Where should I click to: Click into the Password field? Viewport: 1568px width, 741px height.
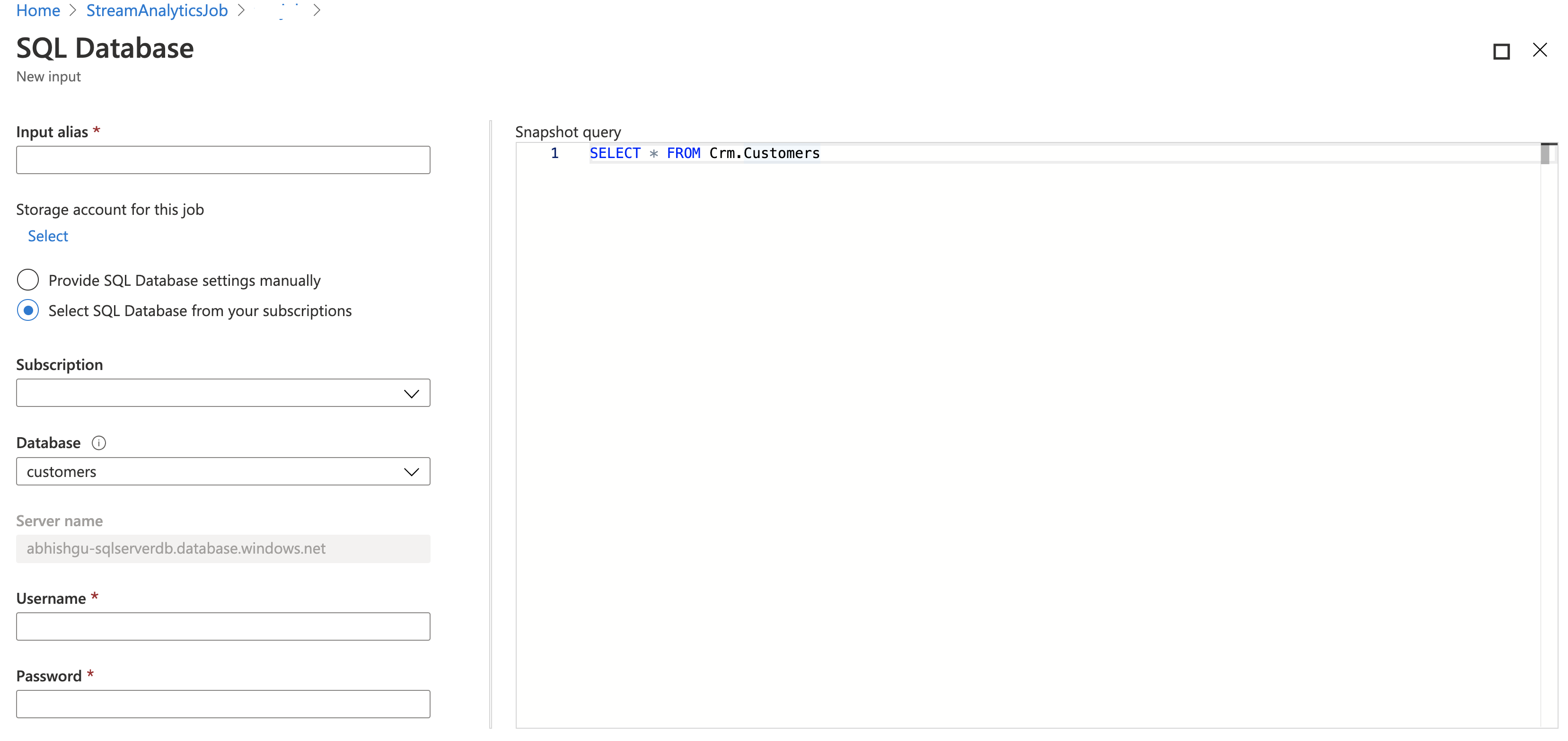coord(223,705)
